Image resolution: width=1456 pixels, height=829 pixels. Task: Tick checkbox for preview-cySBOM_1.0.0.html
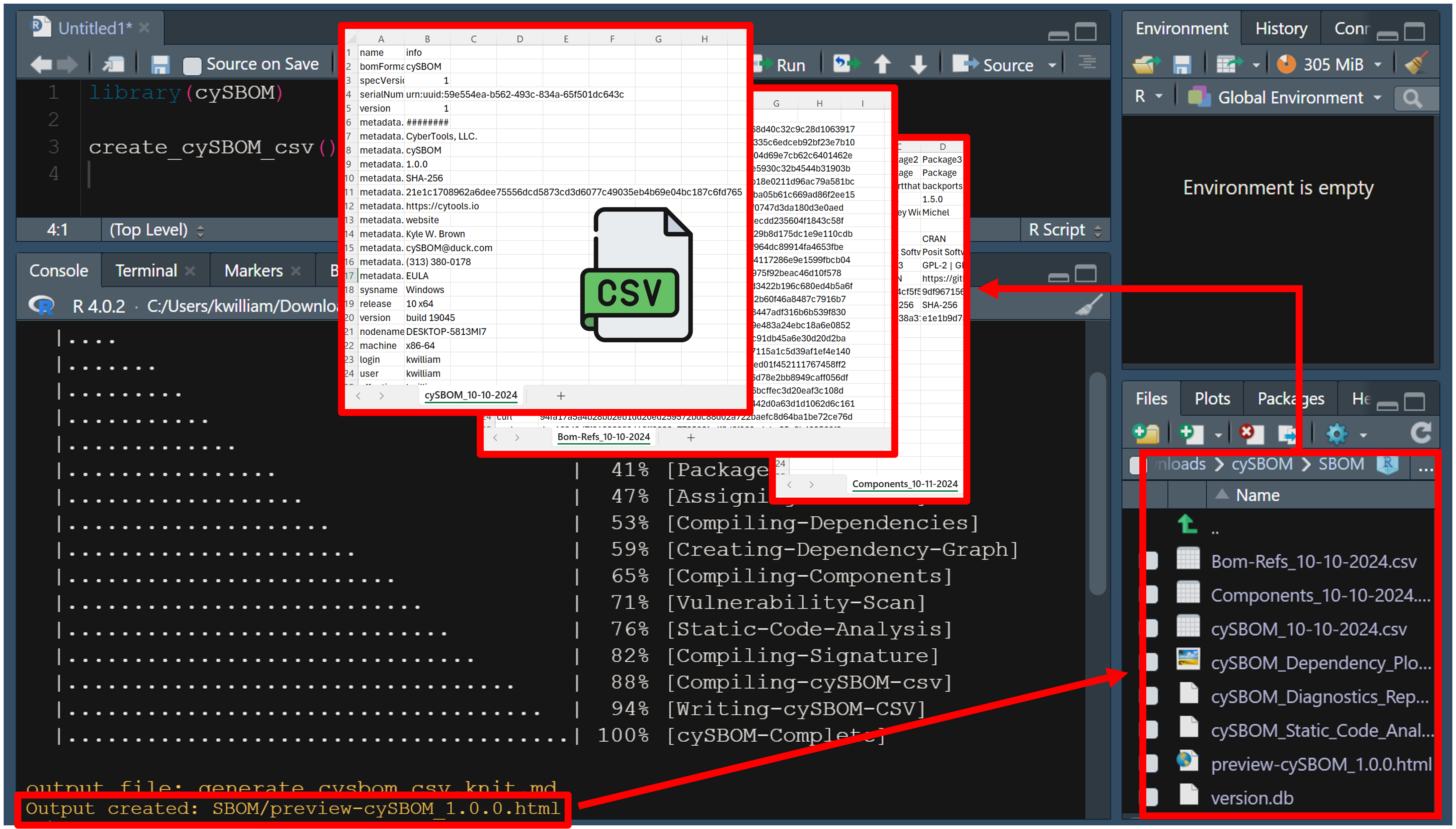[x=1151, y=764]
